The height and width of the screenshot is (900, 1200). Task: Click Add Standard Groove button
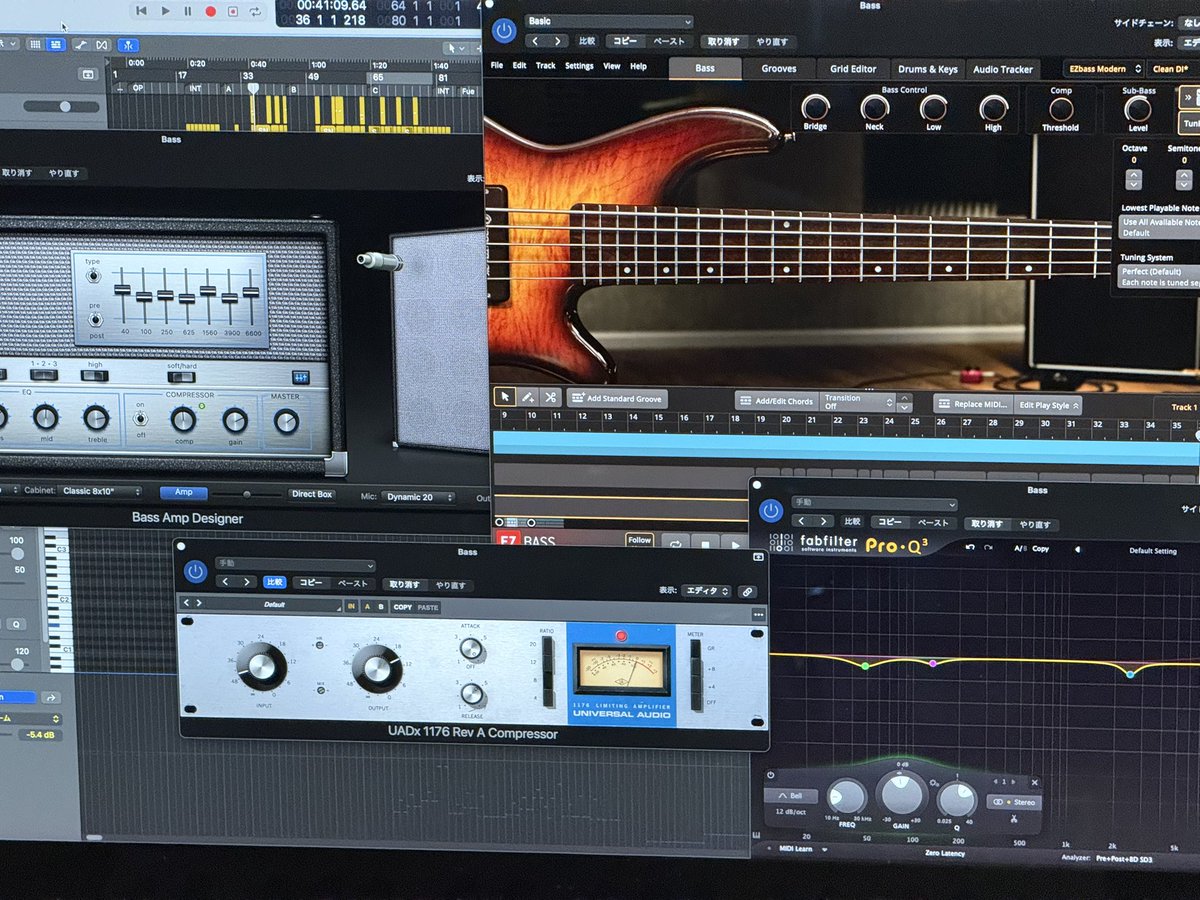coord(617,399)
